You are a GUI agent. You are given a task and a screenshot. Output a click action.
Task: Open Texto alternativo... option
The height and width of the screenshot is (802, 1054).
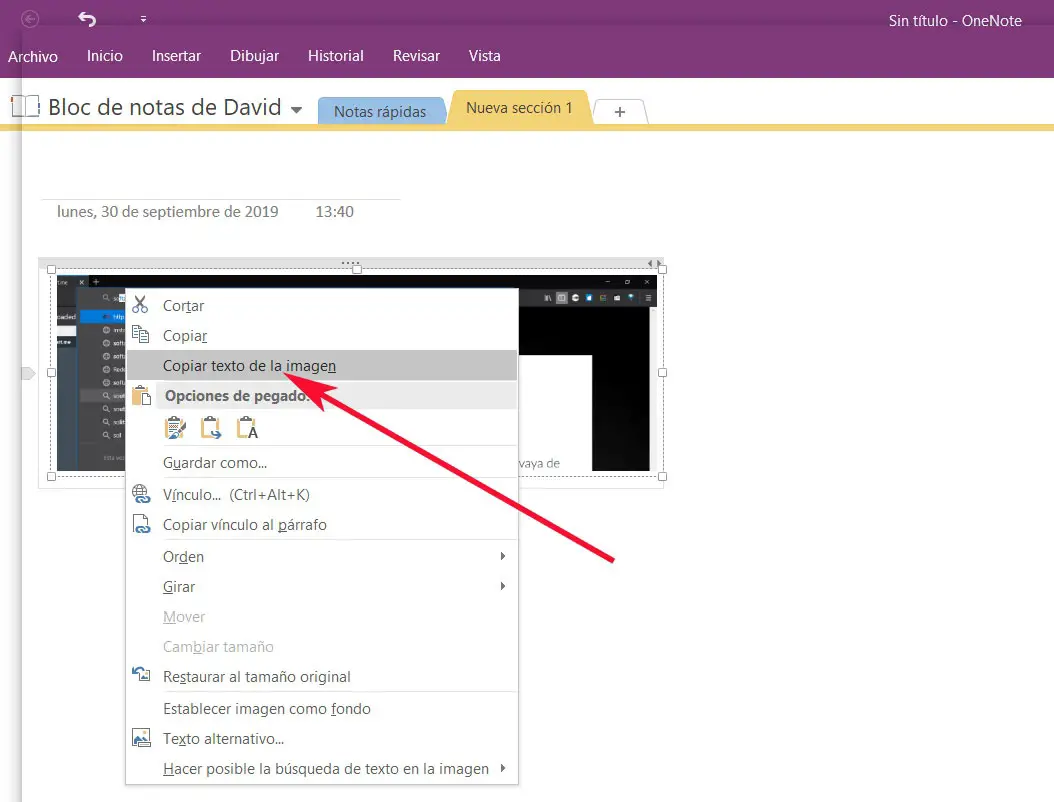click(321, 739)
